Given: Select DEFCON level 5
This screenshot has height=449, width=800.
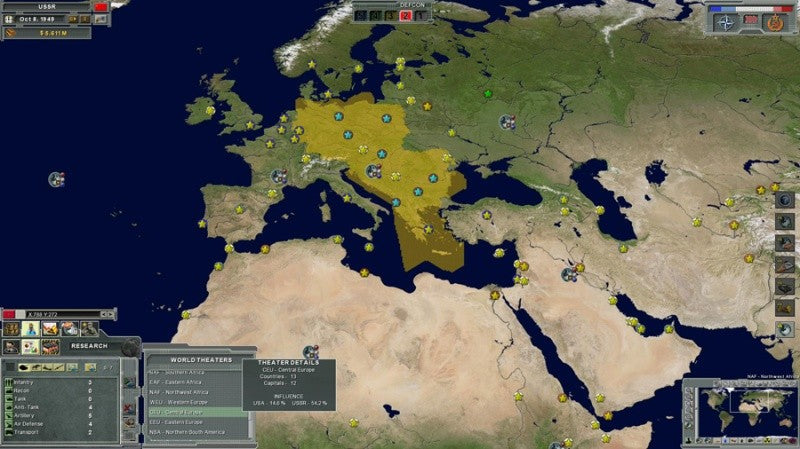Looking at the screenshot, I should [361, 16].
